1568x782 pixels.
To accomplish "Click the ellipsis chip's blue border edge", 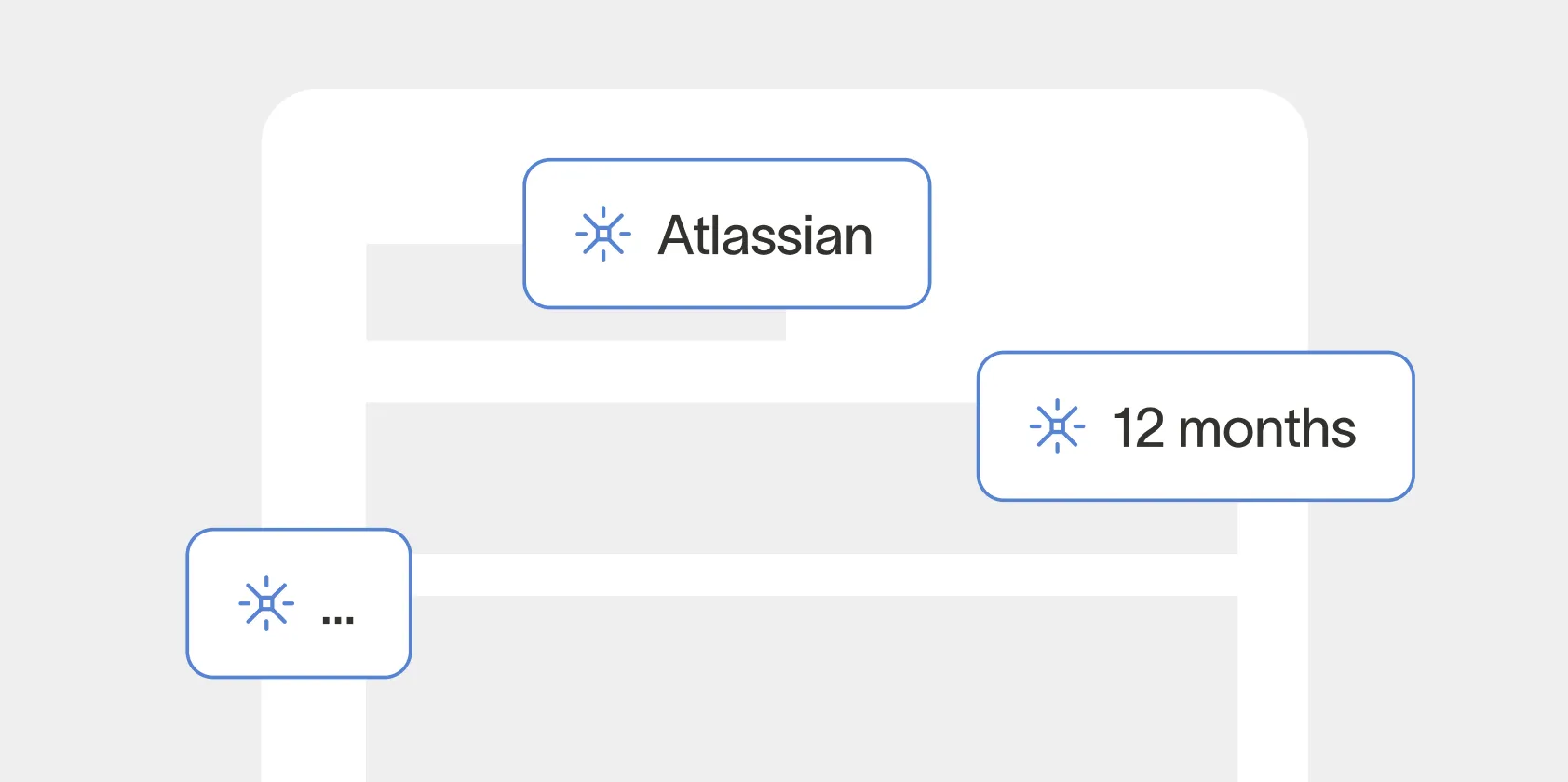I will [x=298, y=531].
